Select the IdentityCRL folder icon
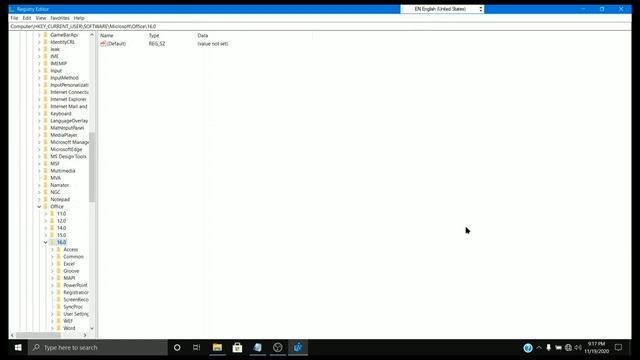 (x=46, y=42)
